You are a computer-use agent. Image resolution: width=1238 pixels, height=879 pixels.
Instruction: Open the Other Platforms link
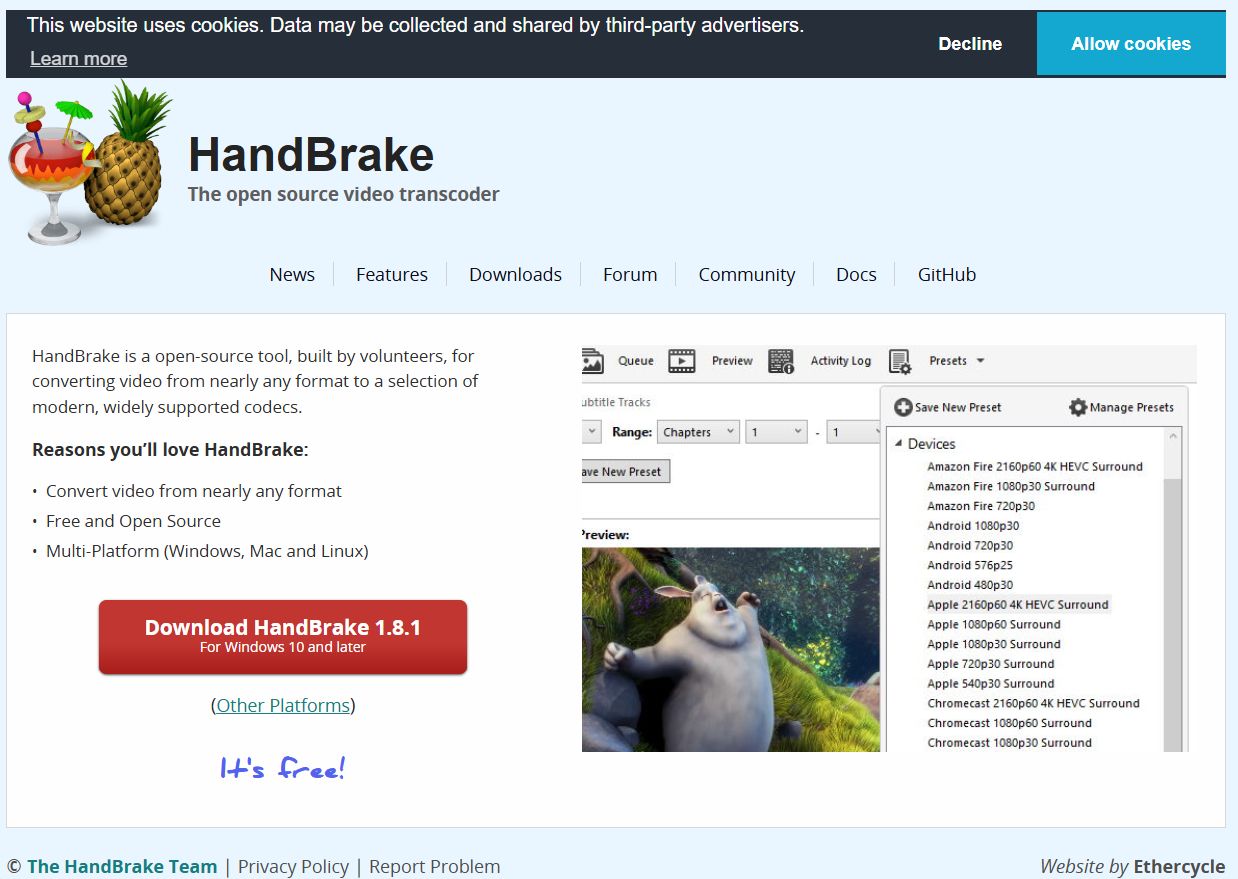(283, 705)
